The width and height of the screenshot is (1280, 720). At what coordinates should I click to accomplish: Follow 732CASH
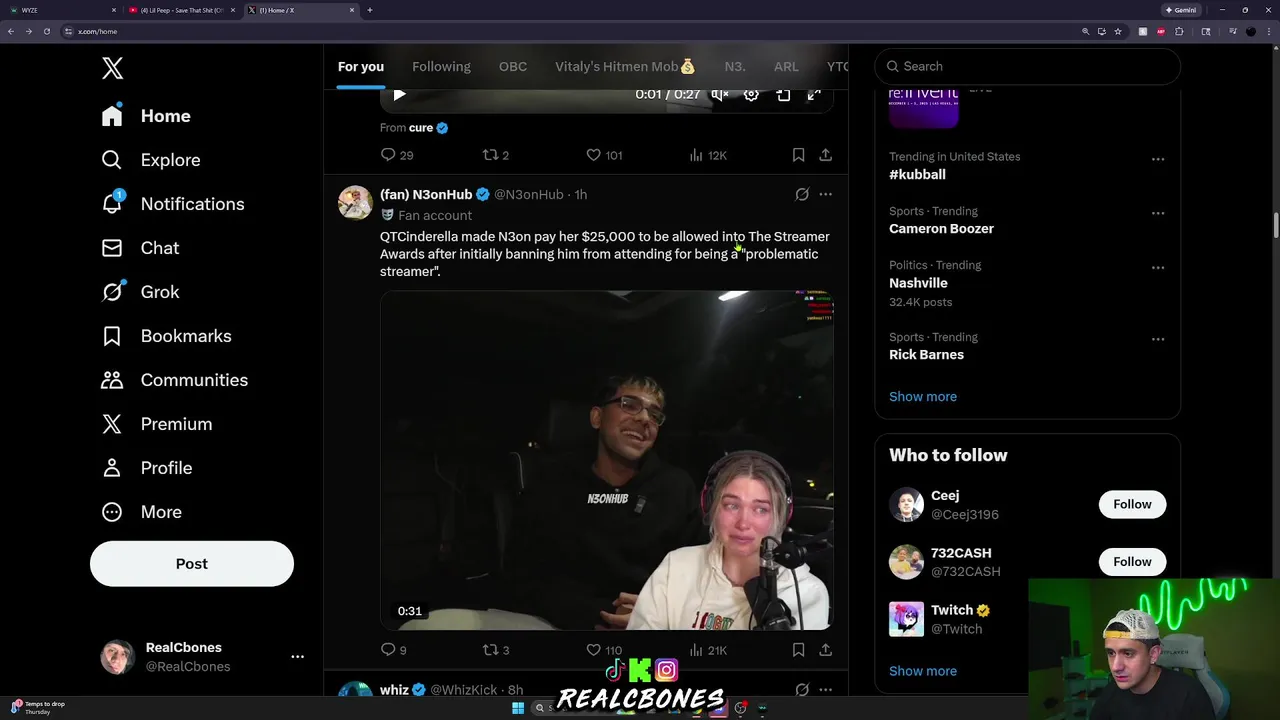[x=1132, y=561]
